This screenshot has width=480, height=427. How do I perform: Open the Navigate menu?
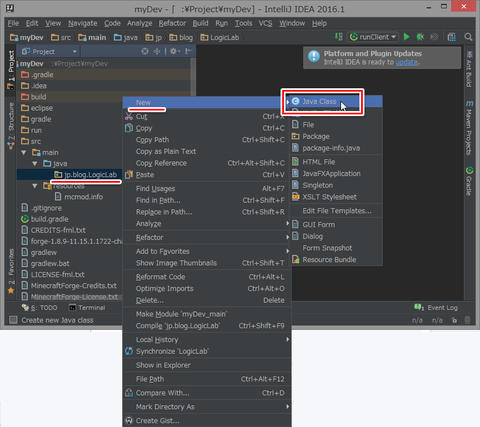tap(83, 23)
